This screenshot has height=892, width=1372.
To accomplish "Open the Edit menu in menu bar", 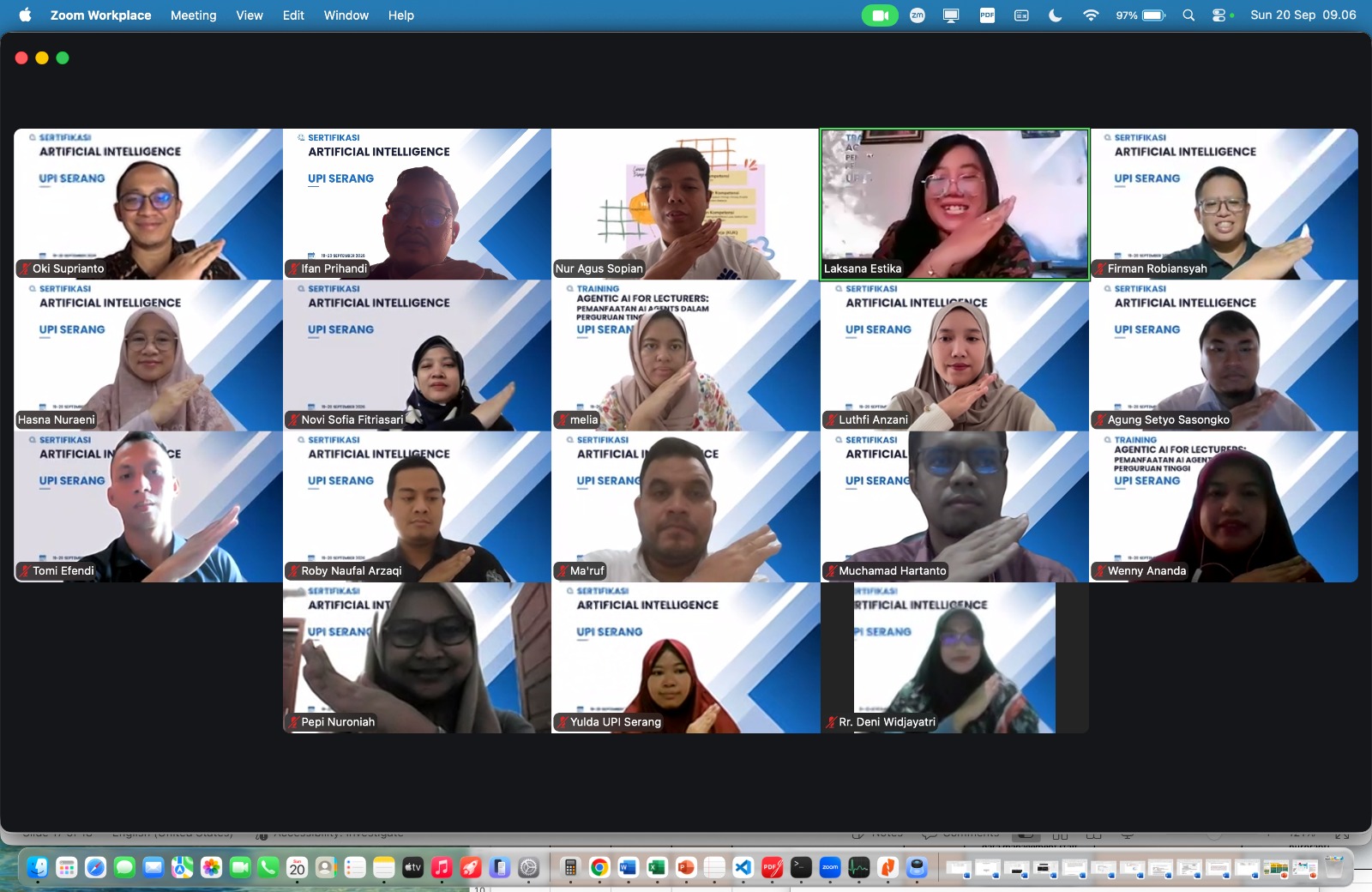I will click(293, 15).
